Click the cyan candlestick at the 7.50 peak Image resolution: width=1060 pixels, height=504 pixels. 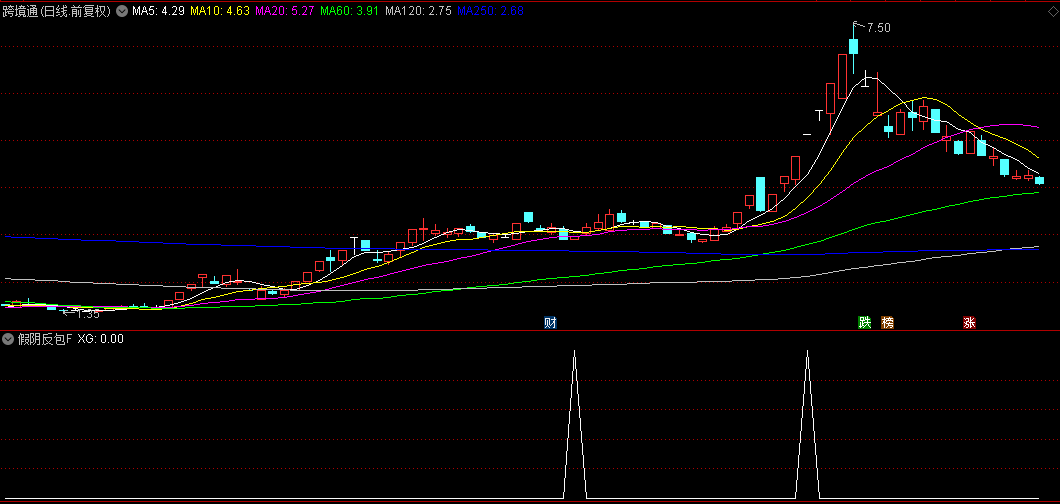[853, 47]
